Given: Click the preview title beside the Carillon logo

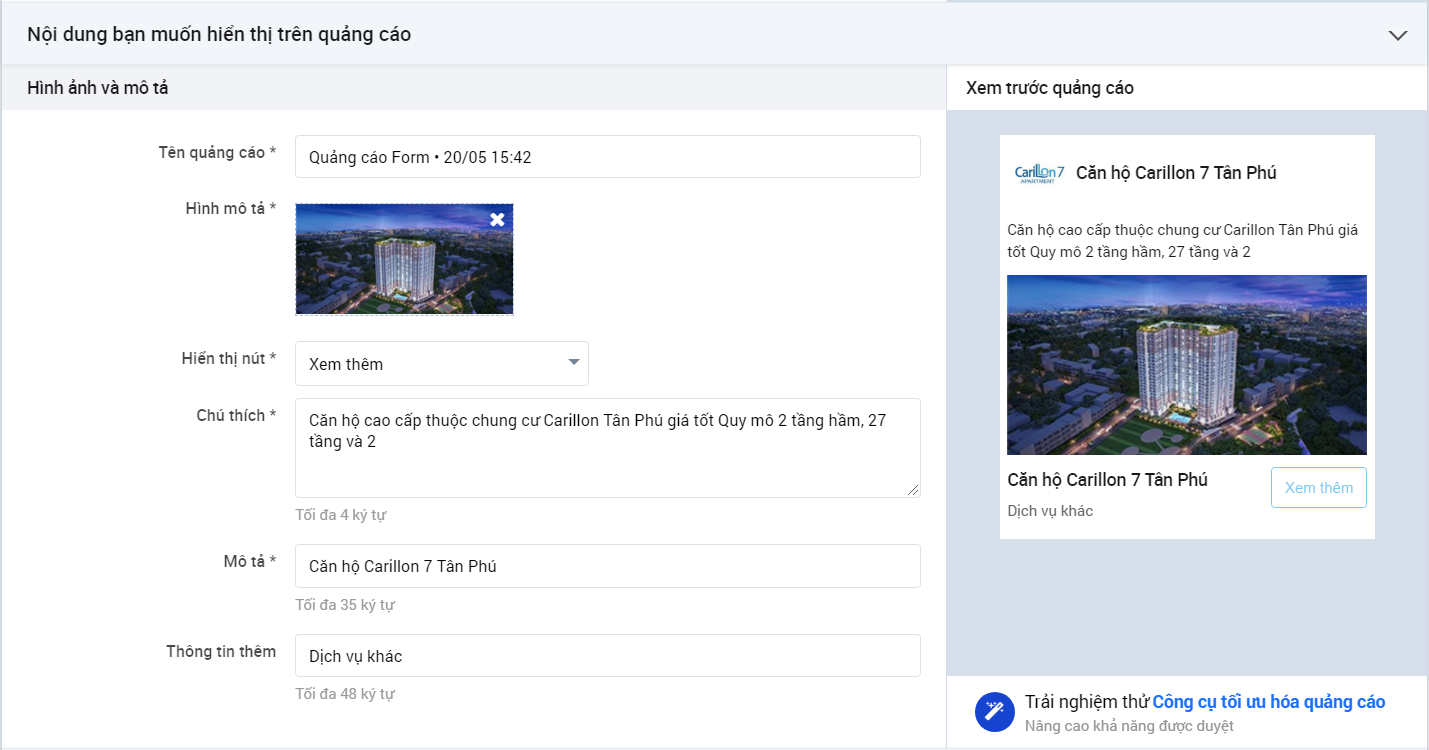Looking at the screenshot, I should pos(1176,173).
